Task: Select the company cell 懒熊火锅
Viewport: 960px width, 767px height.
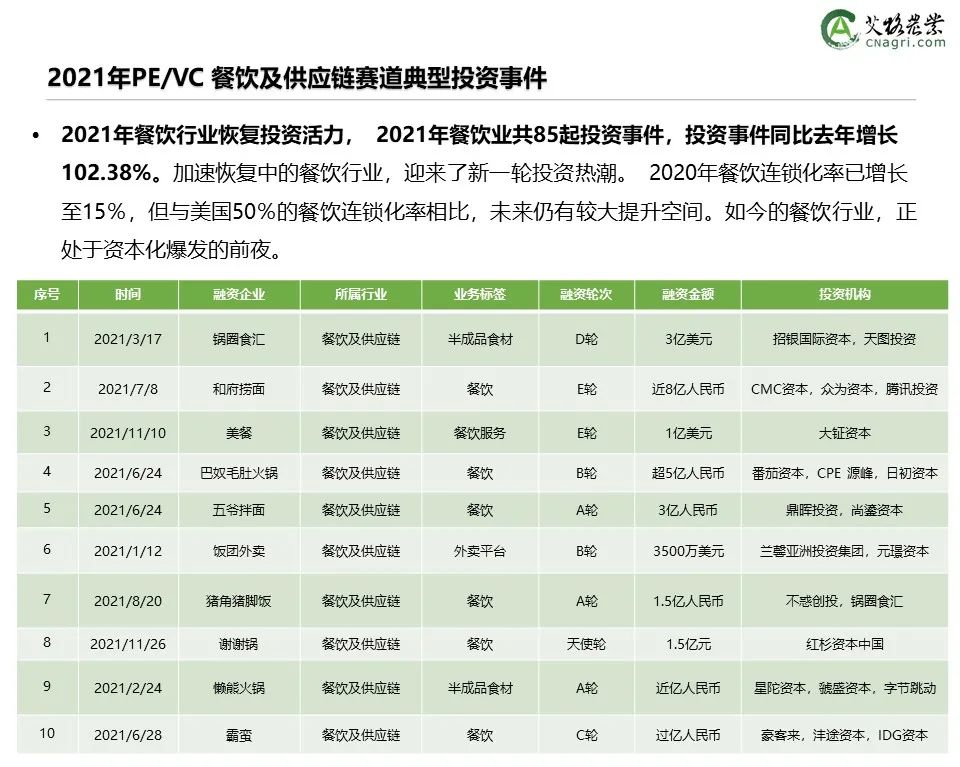Action: click(239, 688)
